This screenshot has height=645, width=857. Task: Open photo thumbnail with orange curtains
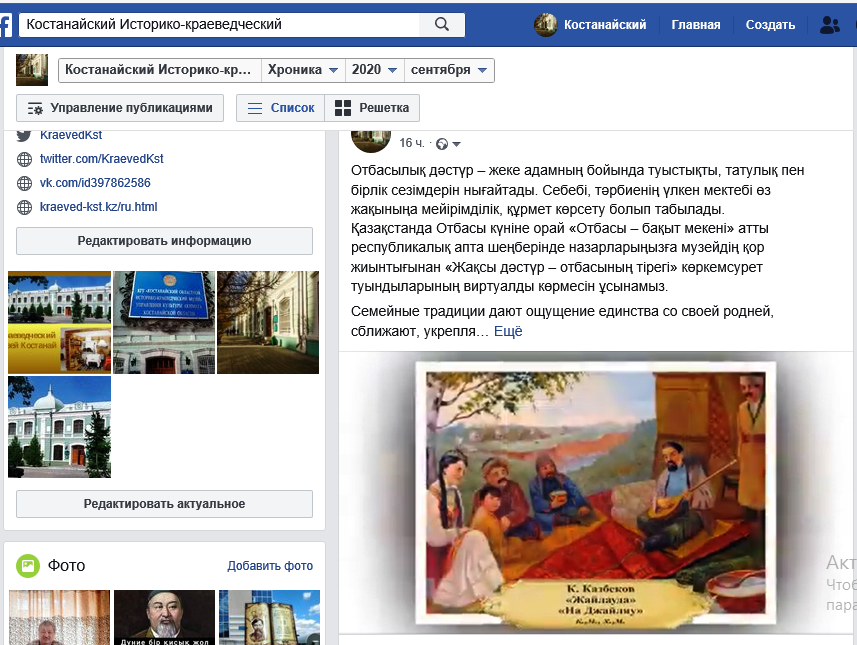[60, 618]
